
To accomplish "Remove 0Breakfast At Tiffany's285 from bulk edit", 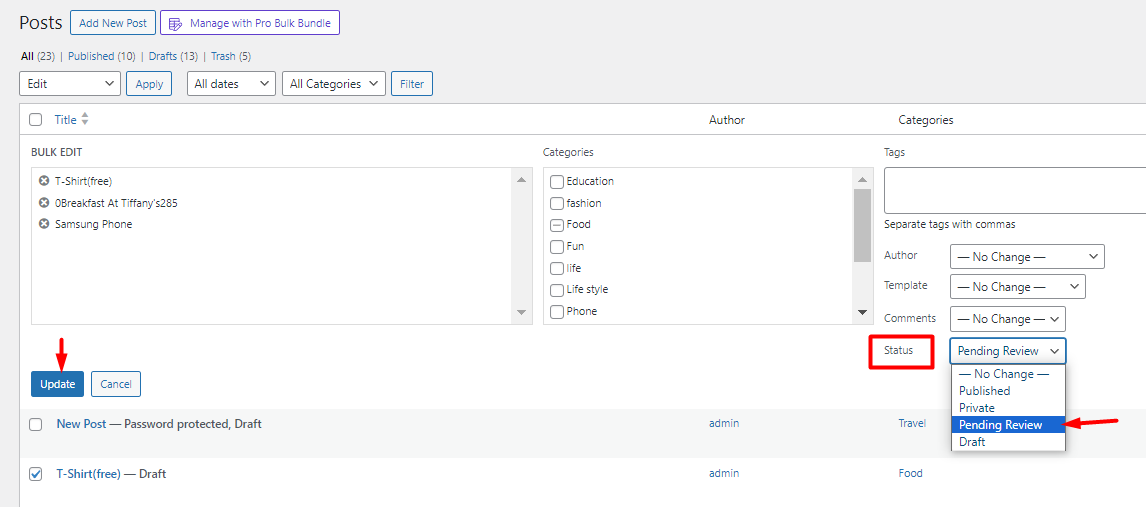I will (44, 203).
